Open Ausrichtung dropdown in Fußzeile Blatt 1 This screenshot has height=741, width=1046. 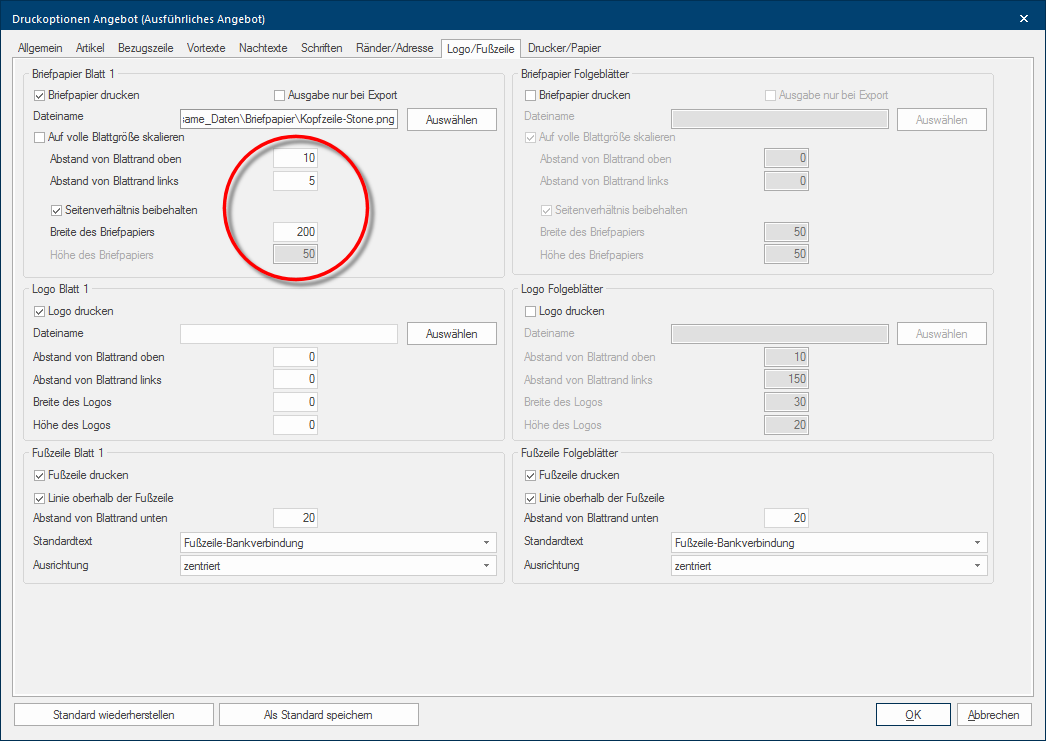[x=338, y=566]
